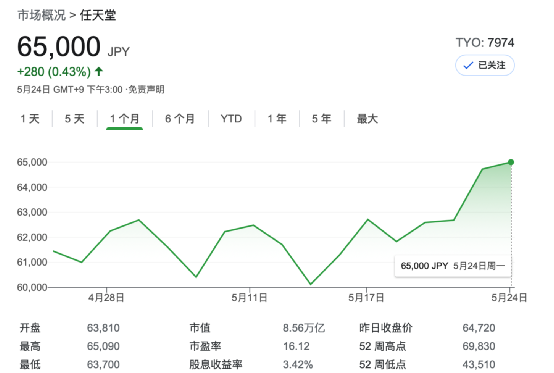Open the 免责声明 disclaimer link
The image size is (554, 373).
point(146,89)
